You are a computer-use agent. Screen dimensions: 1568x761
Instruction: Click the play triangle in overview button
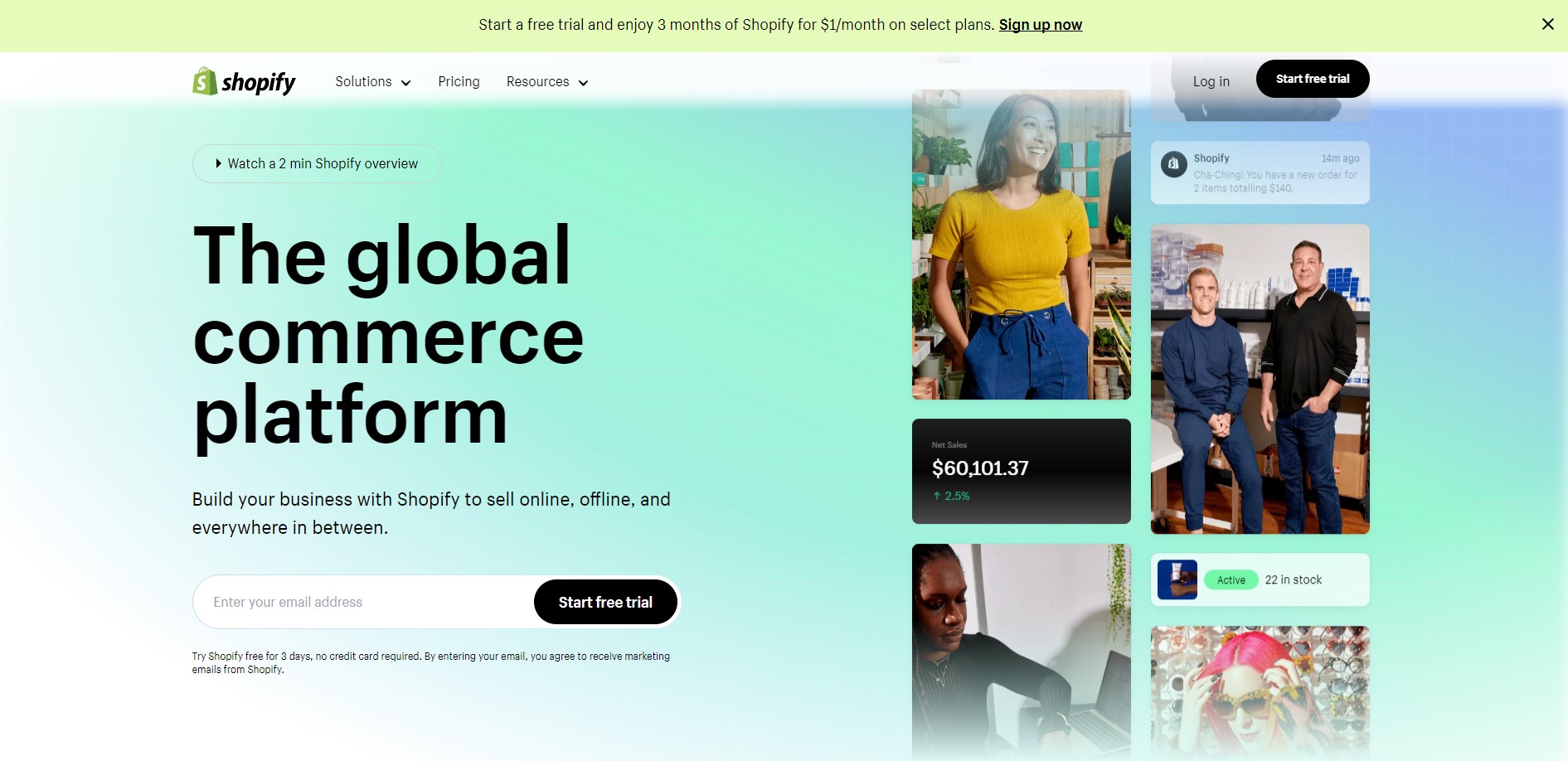218,163
